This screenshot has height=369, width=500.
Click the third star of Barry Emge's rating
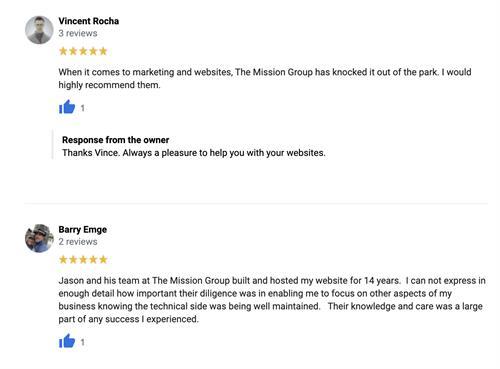[83, 259]
